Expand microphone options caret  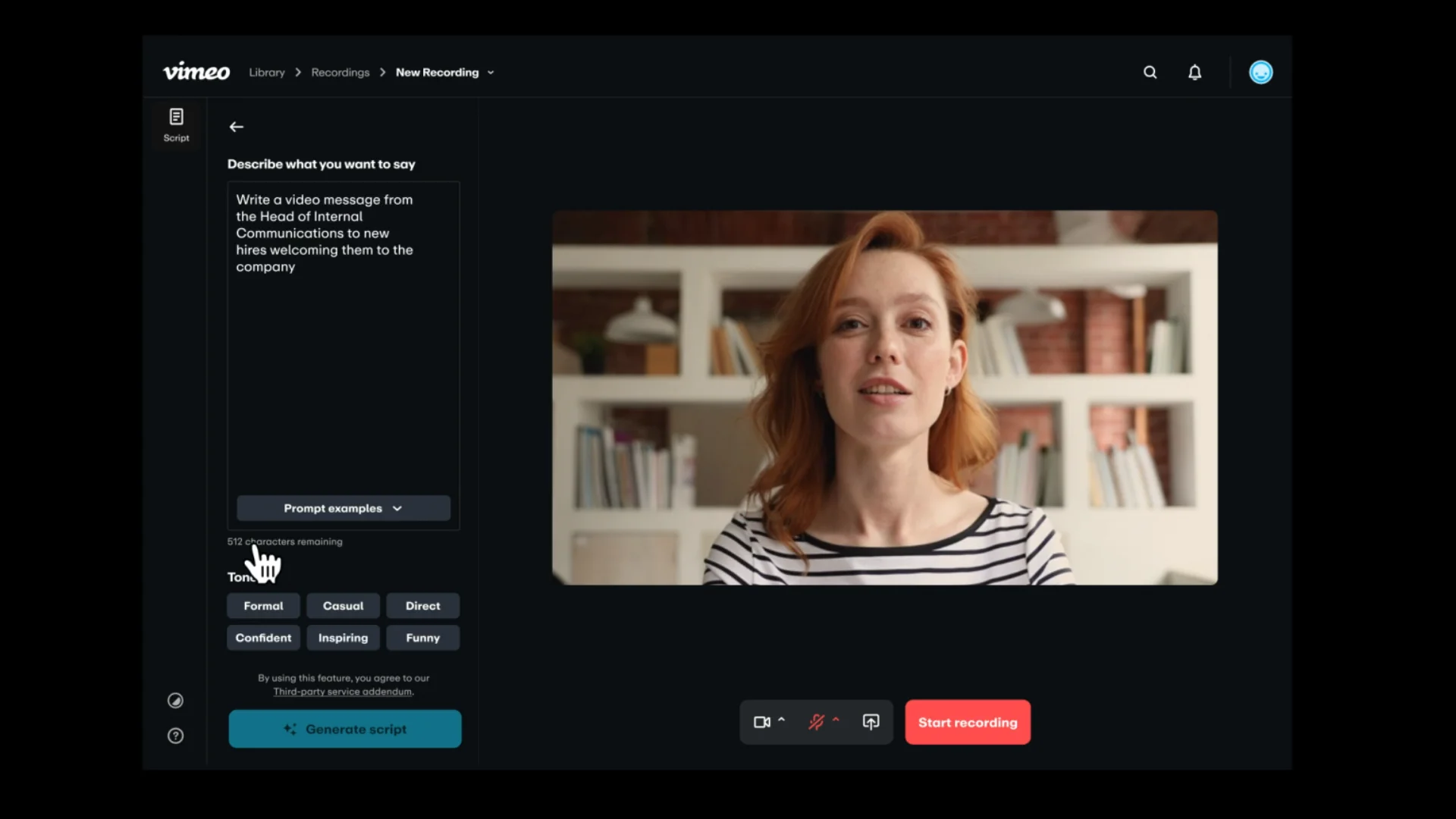tap(836, 719)
